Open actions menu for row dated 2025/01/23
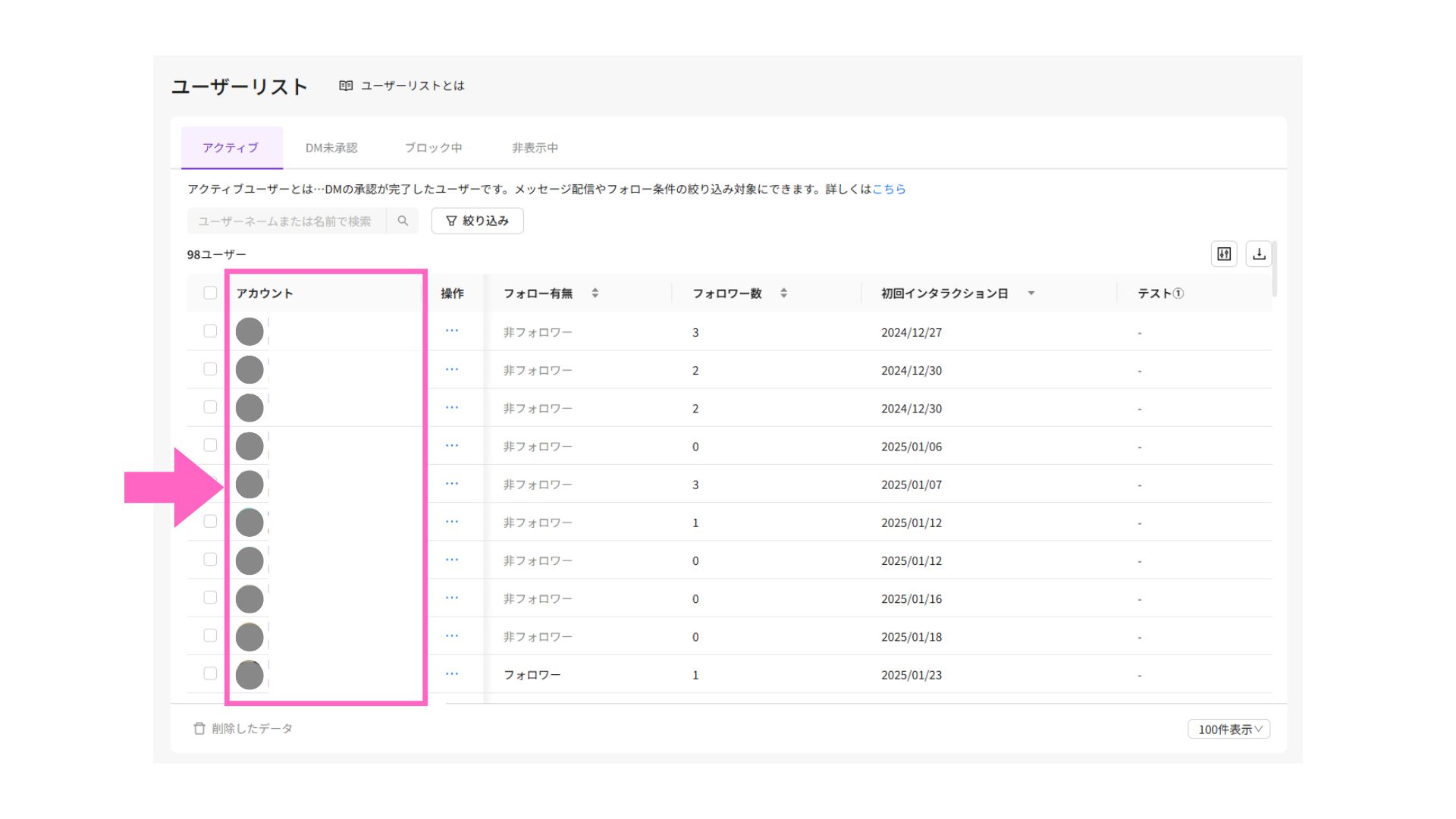1456x819 pixels. [452, 673]
